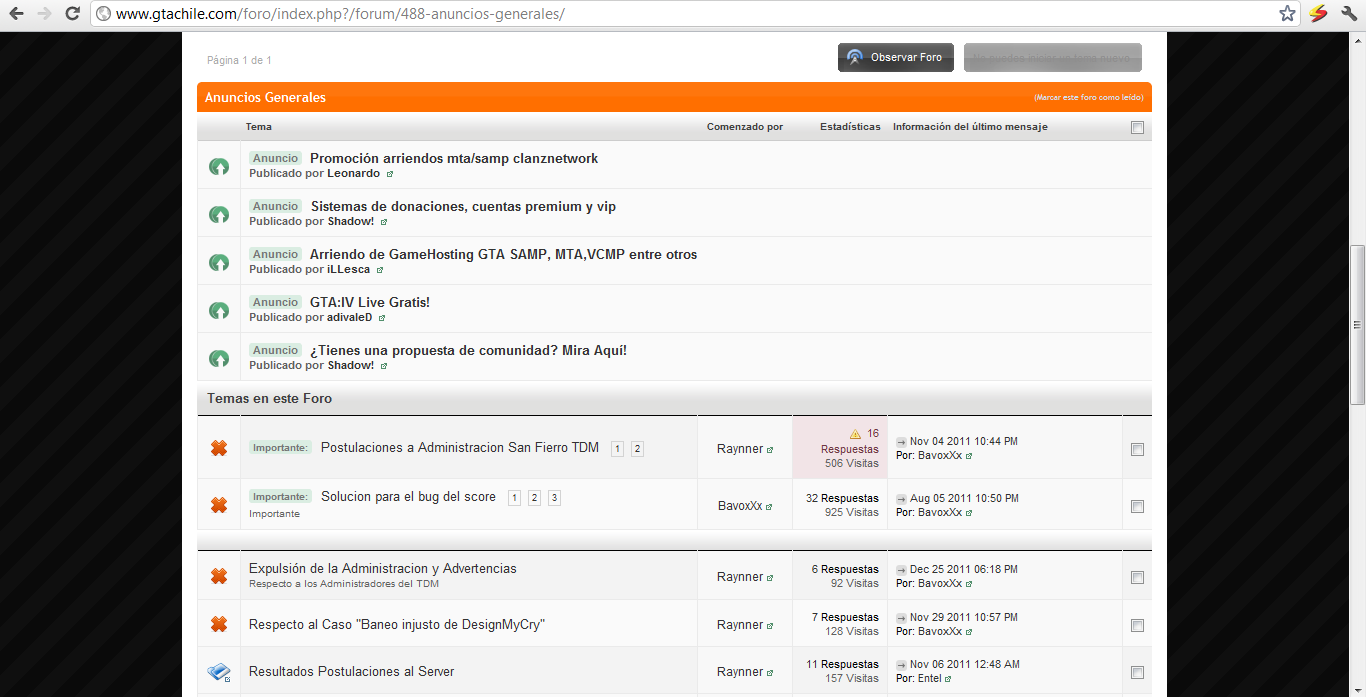
Task: Check the box for Postulaciones a Administracion topic
Action: [x=1137, y=450]
